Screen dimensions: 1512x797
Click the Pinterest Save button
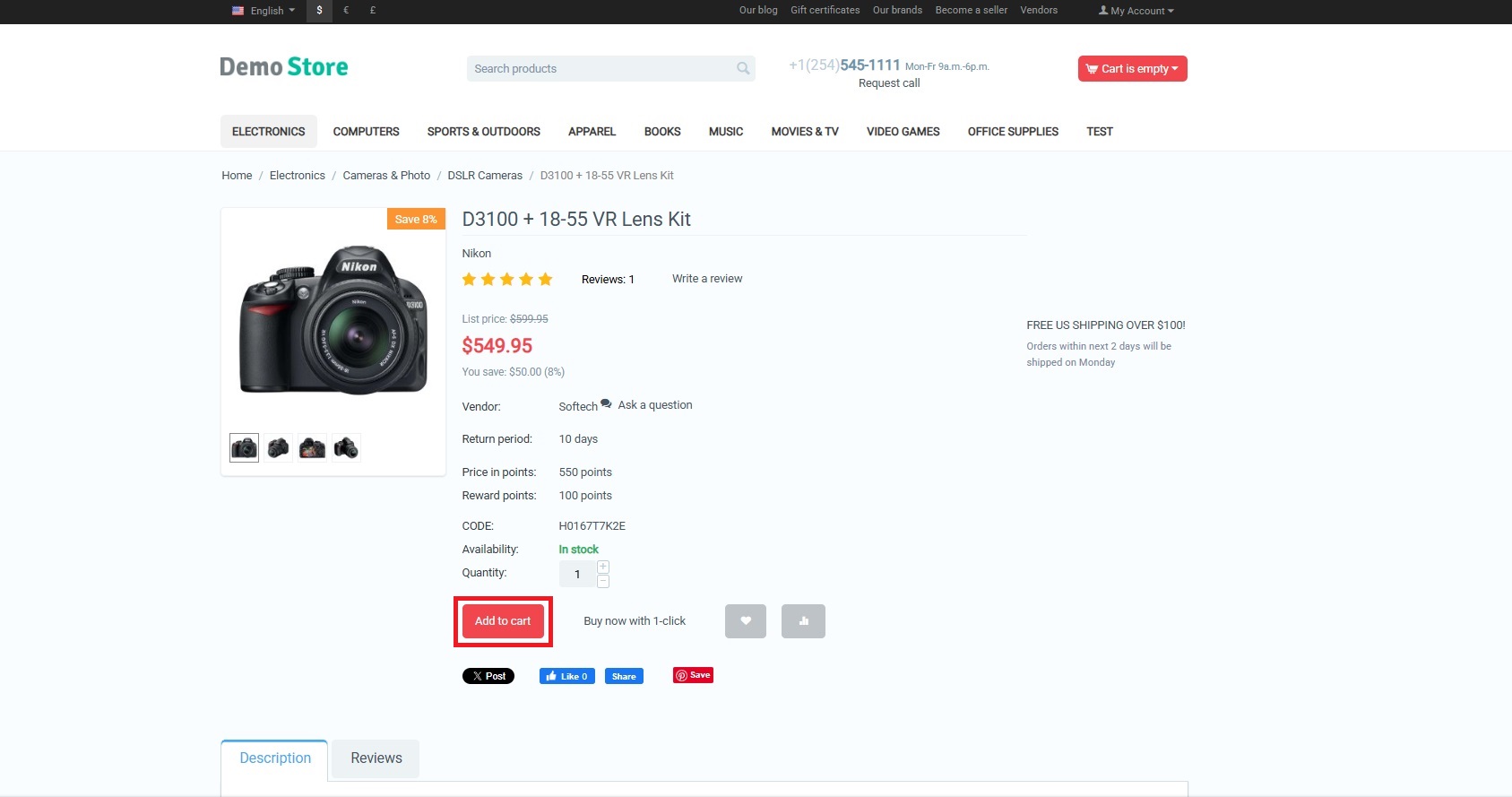click(693, 675)
